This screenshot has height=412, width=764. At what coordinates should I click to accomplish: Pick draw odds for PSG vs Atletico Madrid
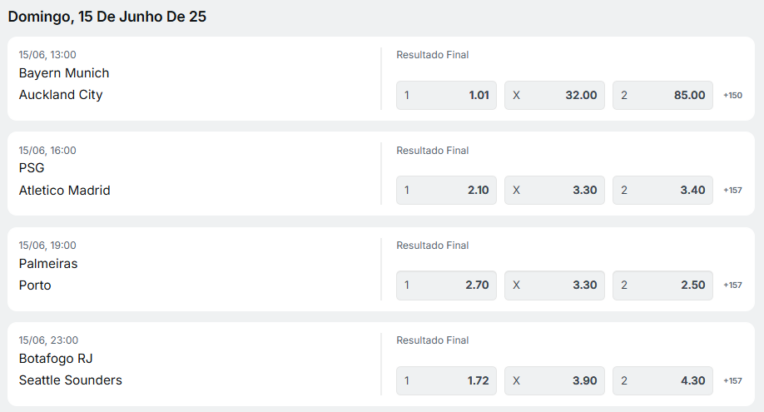pyautogui.click(x=554, y=190)
